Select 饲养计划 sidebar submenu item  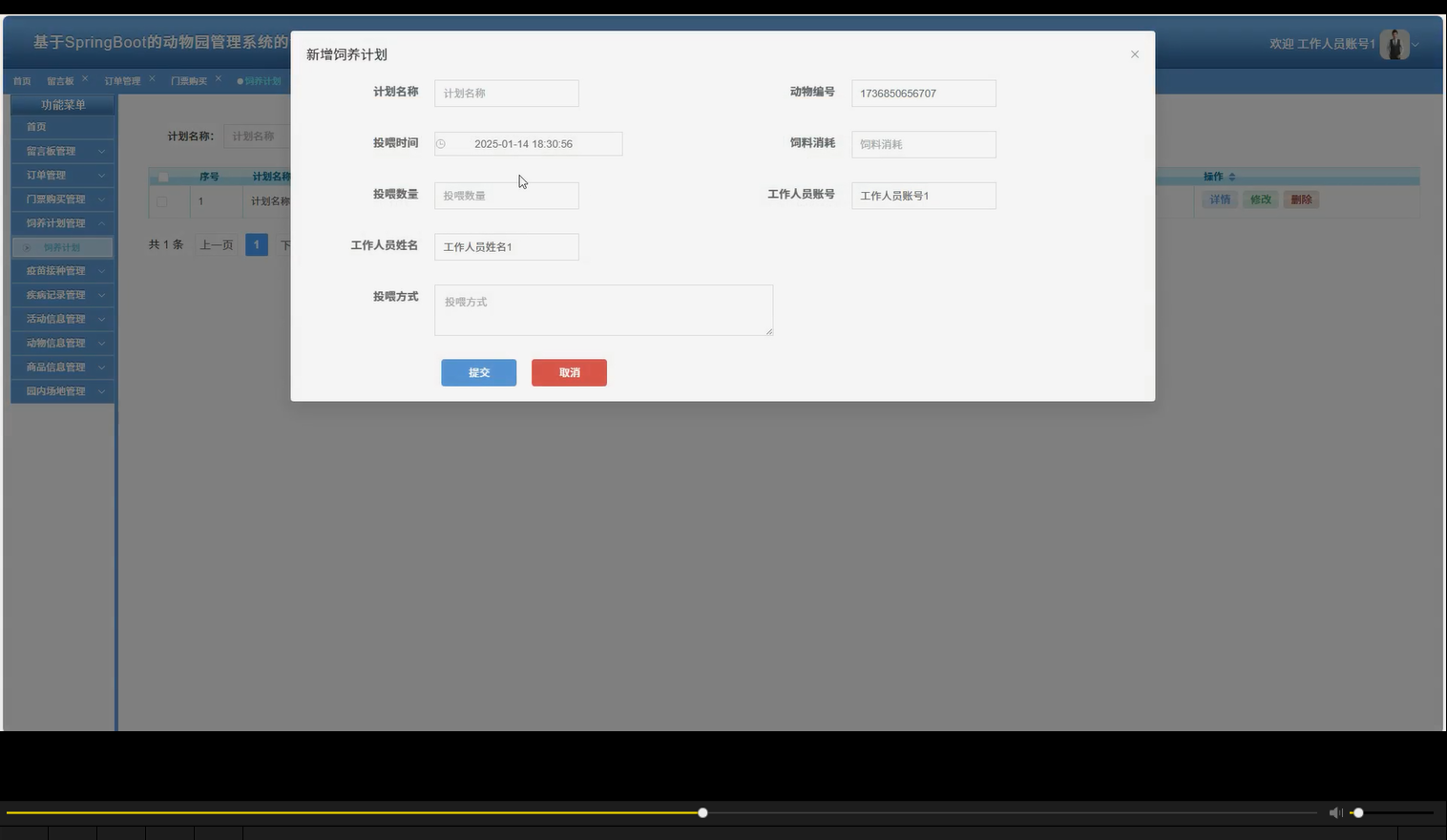click(63, 247)
